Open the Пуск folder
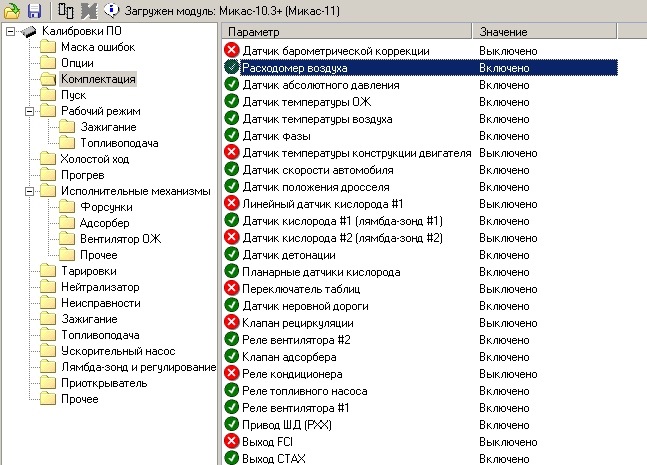 tap(73, 95)
